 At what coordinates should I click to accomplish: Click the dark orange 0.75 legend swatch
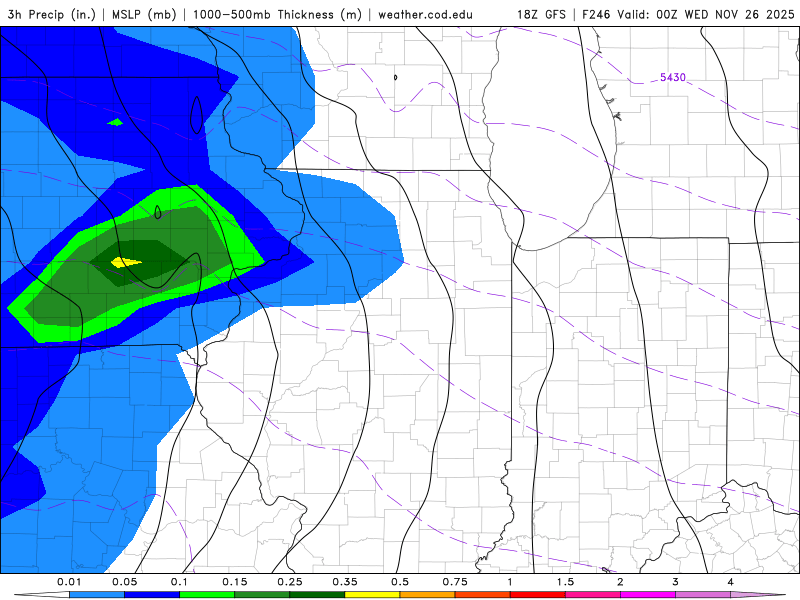(482, 595)
